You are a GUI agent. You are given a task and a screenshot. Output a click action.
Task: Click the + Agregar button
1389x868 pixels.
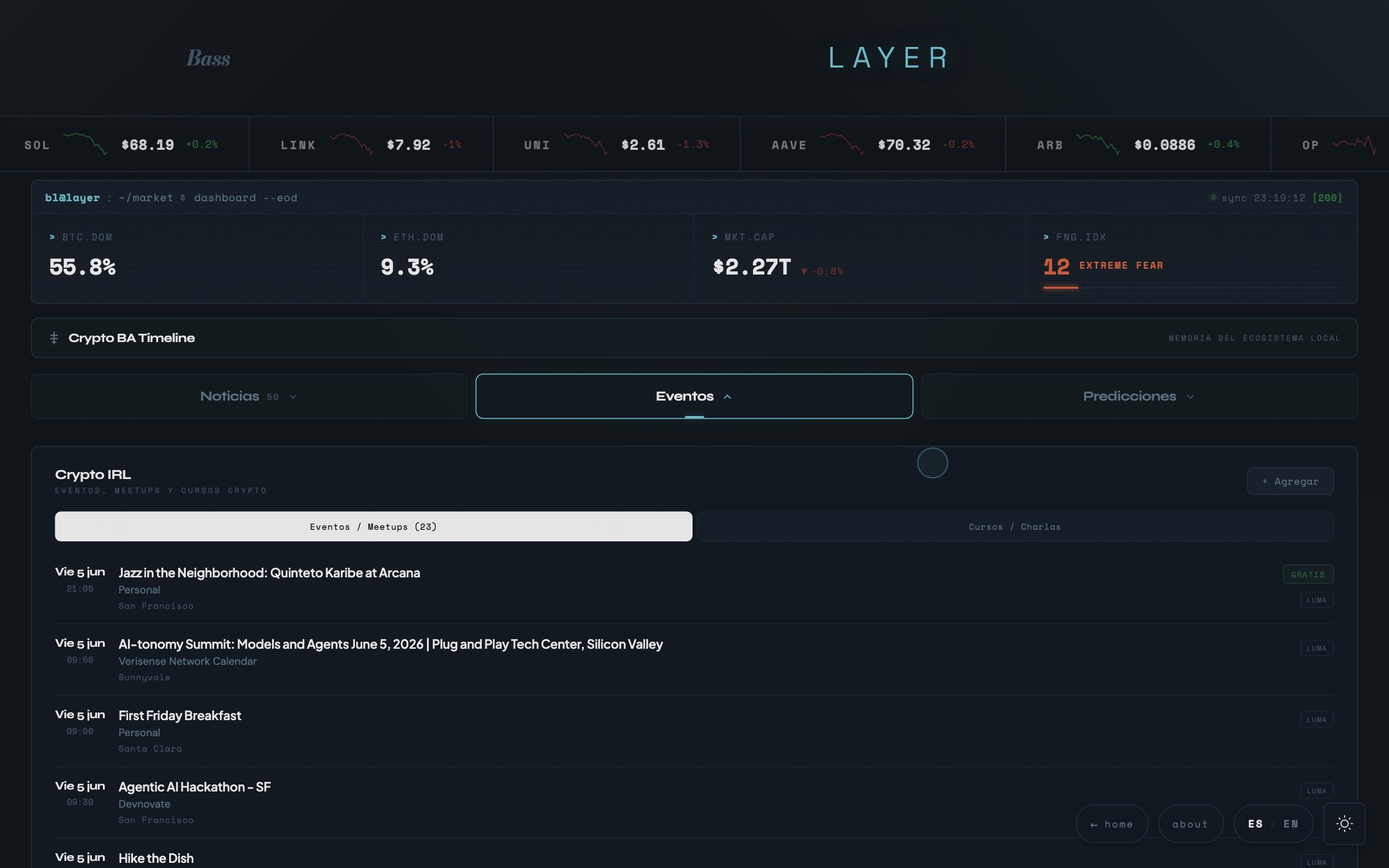click(x=1290, y=481)
